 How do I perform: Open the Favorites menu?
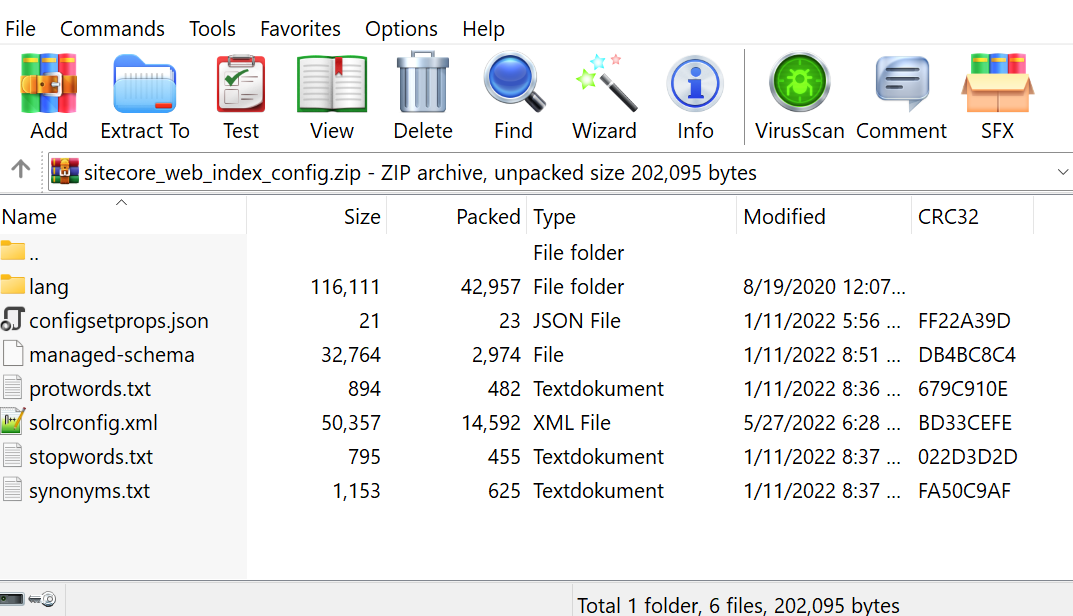click(x=300, y=29)
